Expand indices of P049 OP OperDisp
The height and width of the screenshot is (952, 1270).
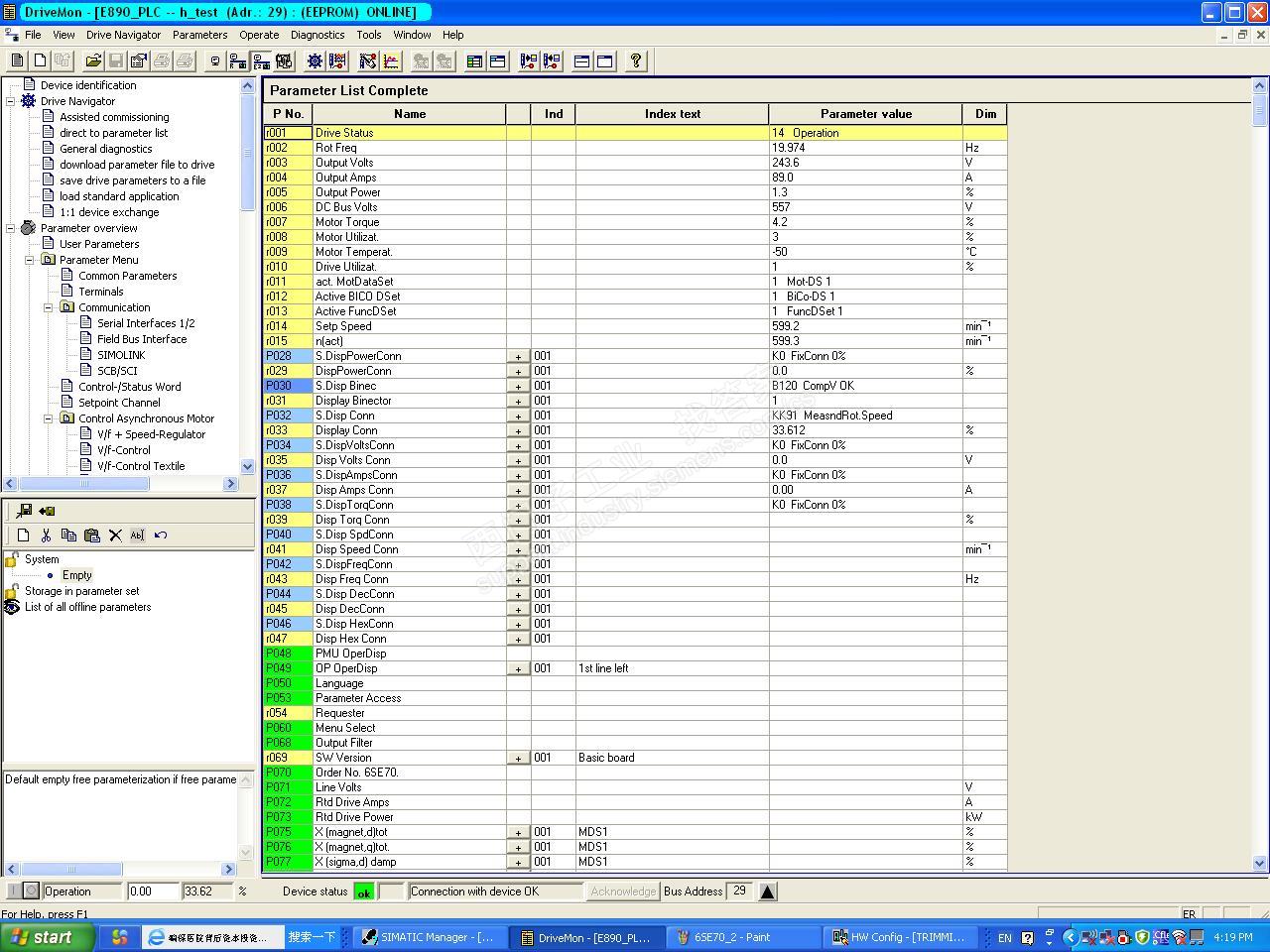click(518, 668)
